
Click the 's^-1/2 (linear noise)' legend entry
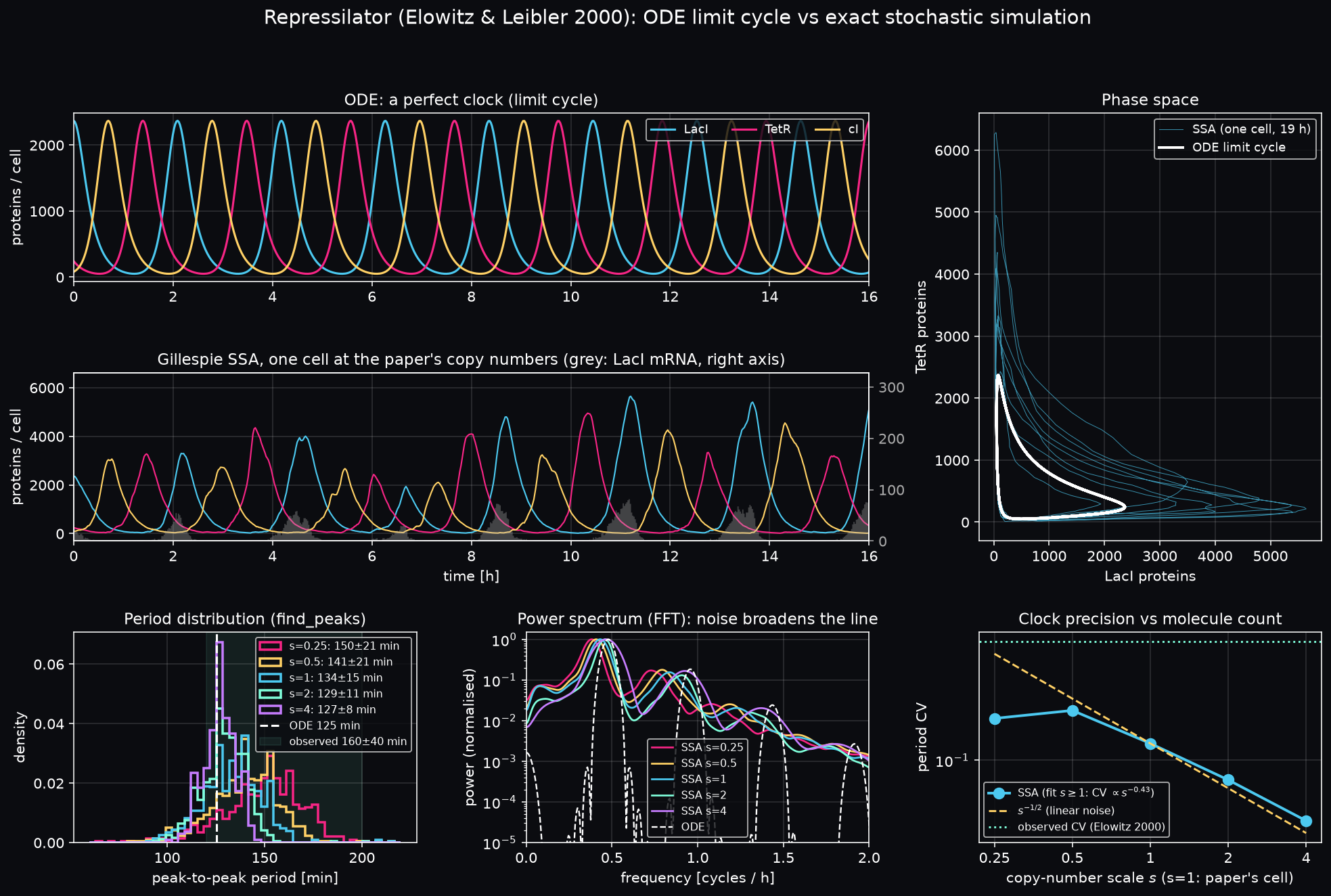click(x=1051, y=810)
